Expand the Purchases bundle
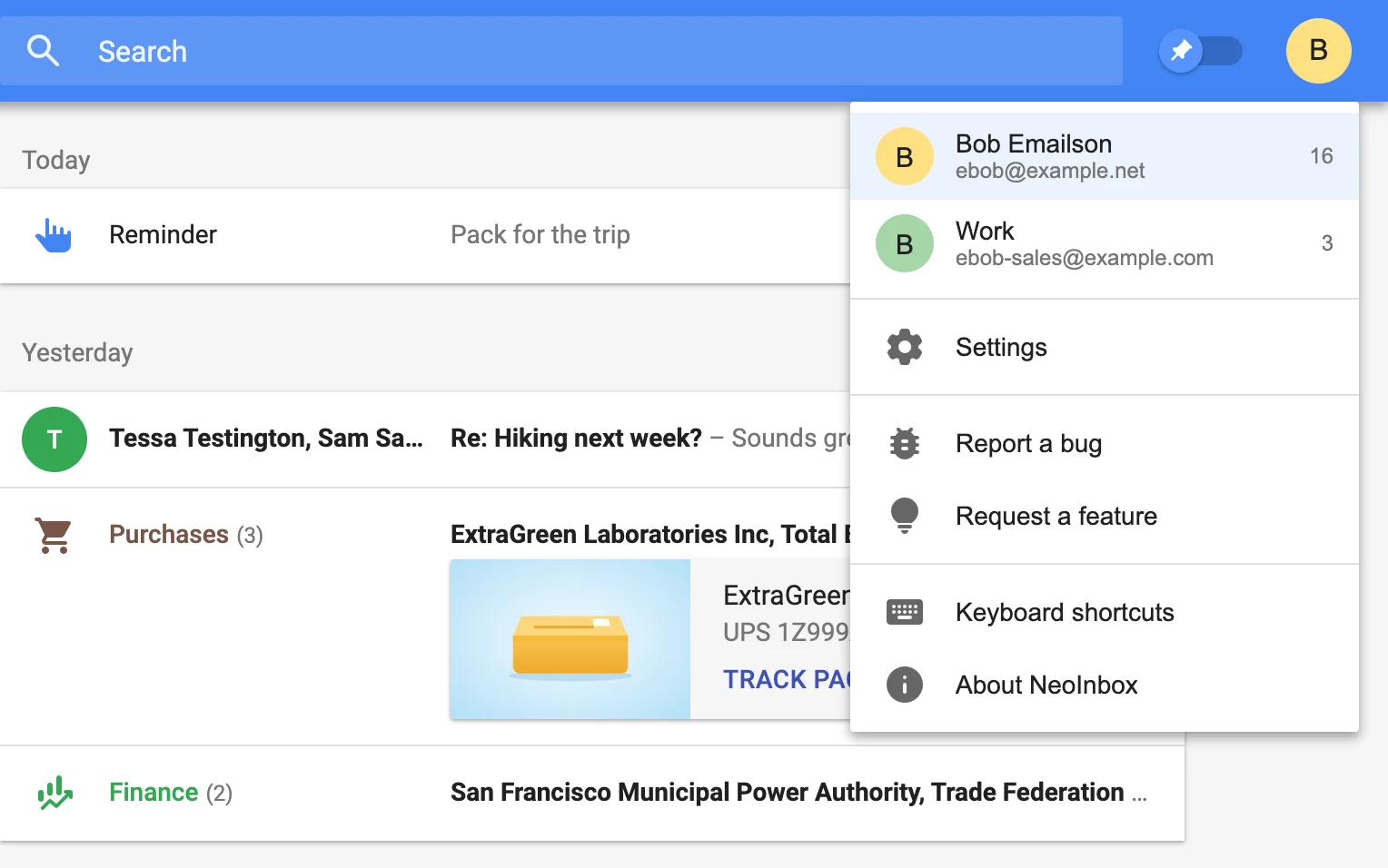Image resolution: width=1388 pixels, height=868 pixels. tap(185, 535)
